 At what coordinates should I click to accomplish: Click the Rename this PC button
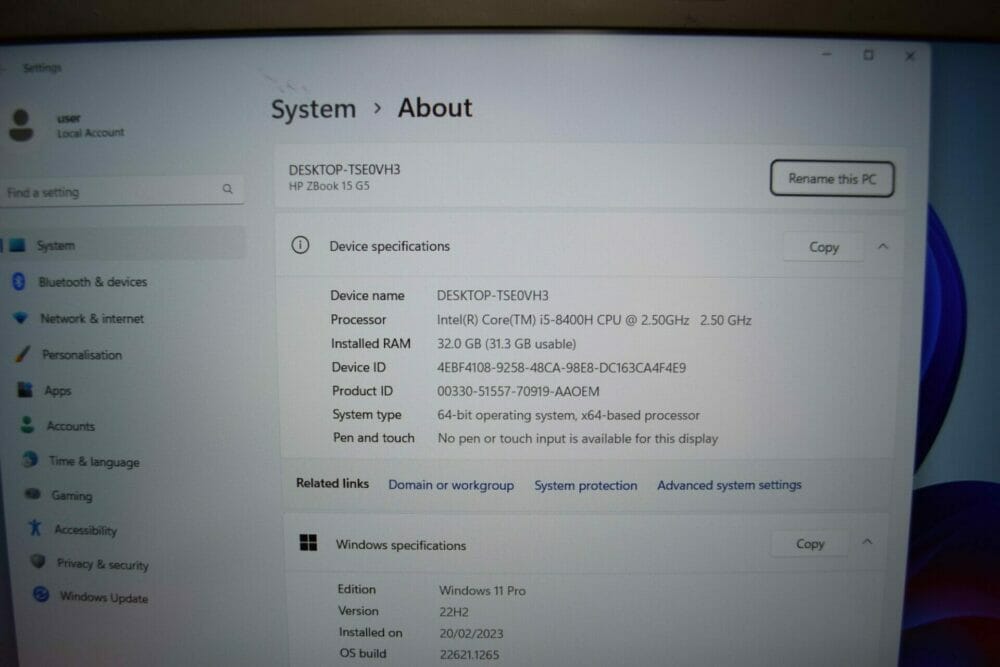(x=832, y=178)
